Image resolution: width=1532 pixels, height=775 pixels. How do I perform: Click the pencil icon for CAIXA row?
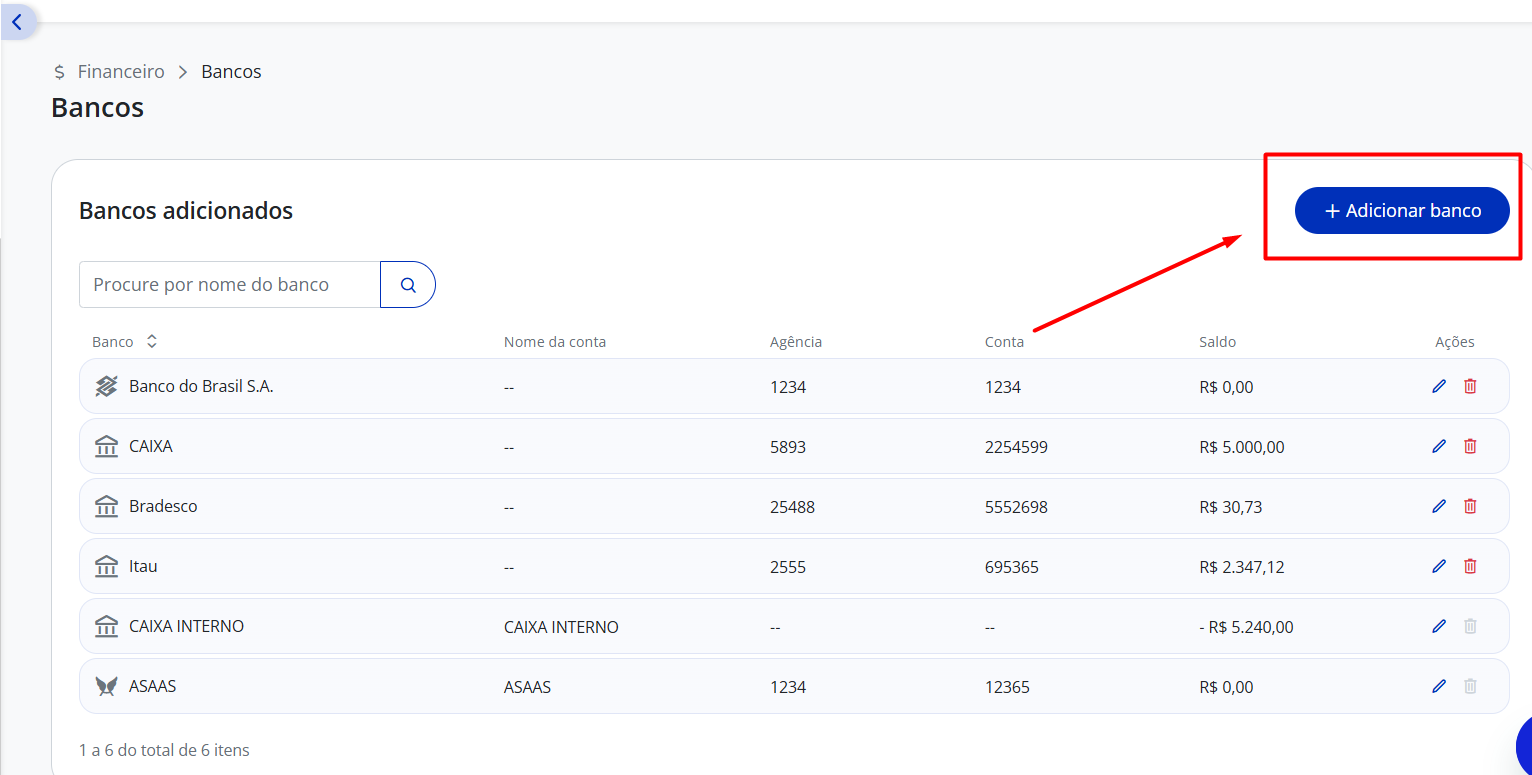(1439, 446)
